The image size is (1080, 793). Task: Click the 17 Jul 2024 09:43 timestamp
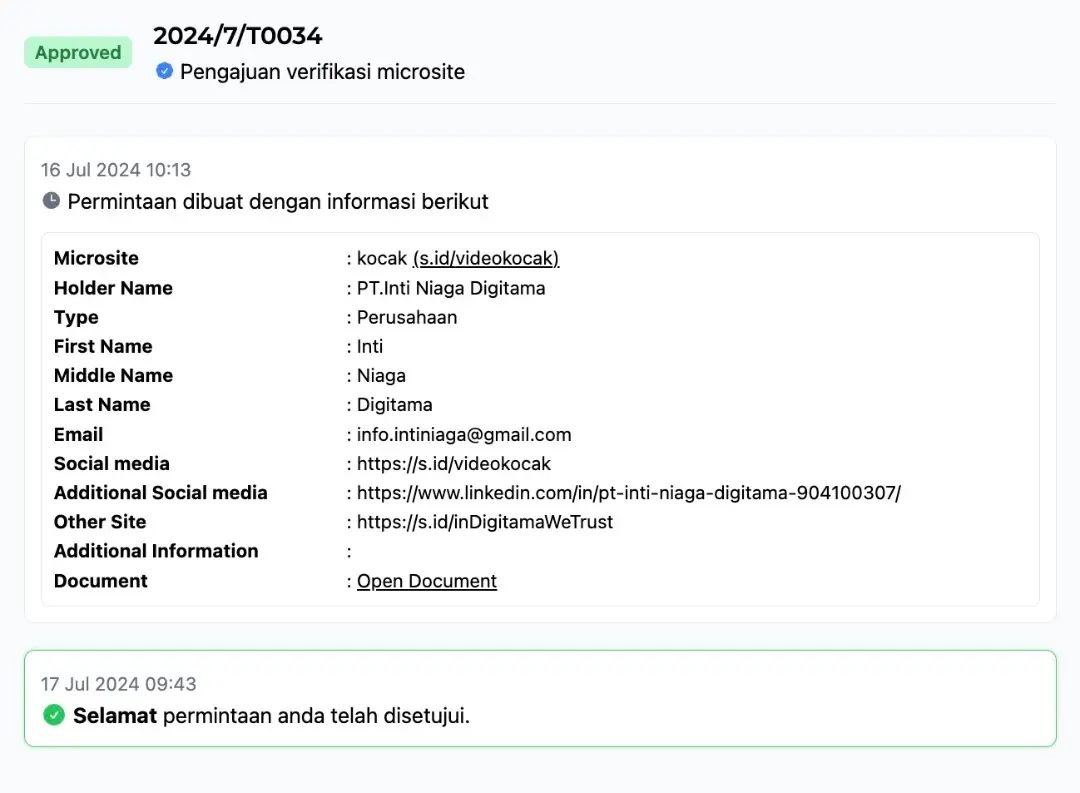pos(118,684)
